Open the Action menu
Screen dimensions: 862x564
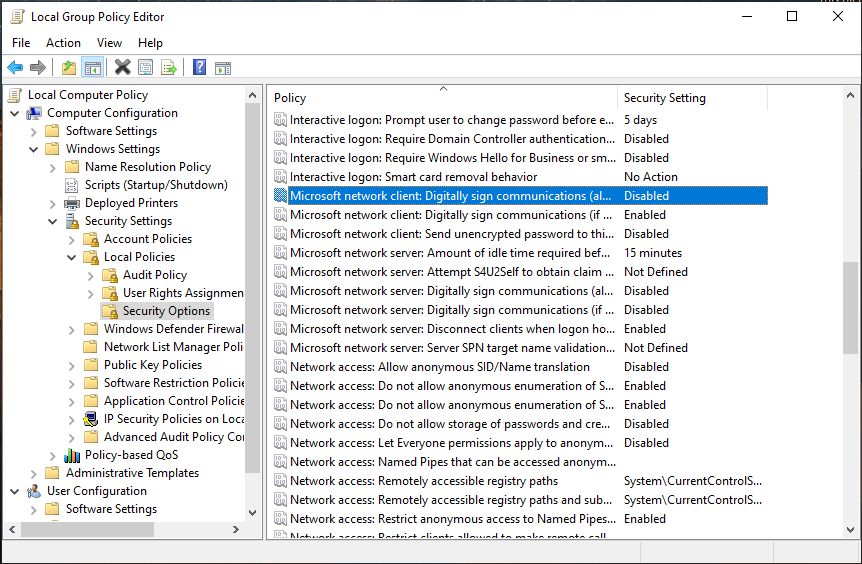tap(63, 43)
